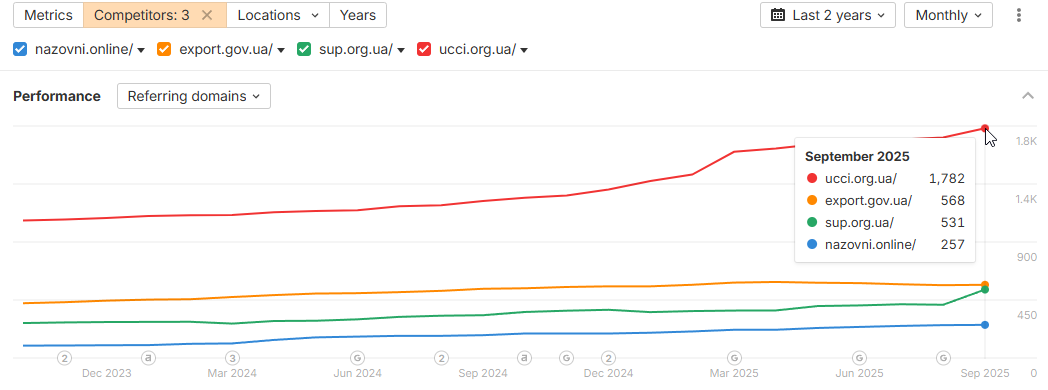The height and width of the screenshot is (390, 1048).
Task: Switch to the Metrics tab
Action: [48, 15]
